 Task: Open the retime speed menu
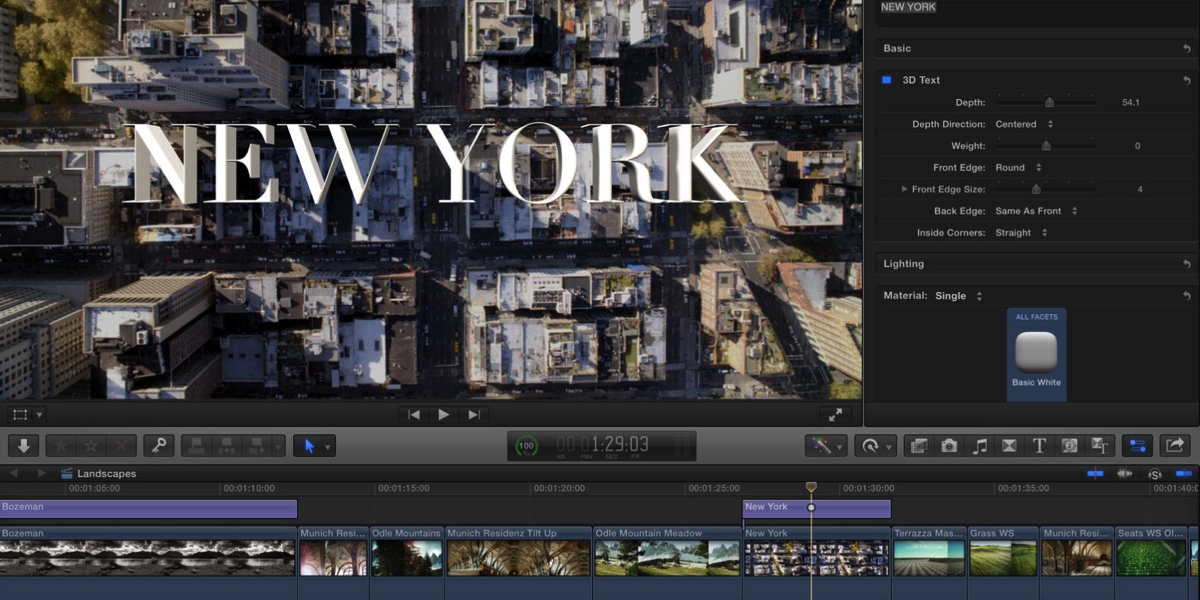coord(874,446)
